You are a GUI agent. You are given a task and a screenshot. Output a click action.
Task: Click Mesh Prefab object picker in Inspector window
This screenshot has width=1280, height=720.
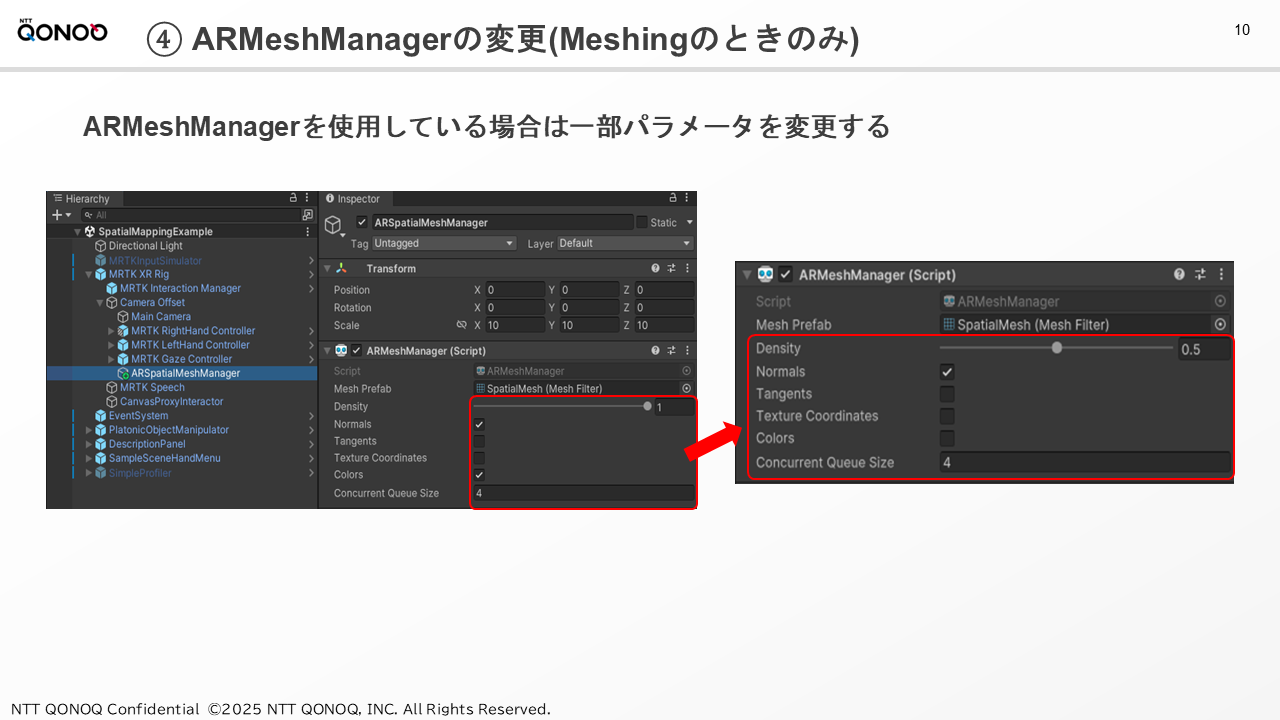coord(686,388)
